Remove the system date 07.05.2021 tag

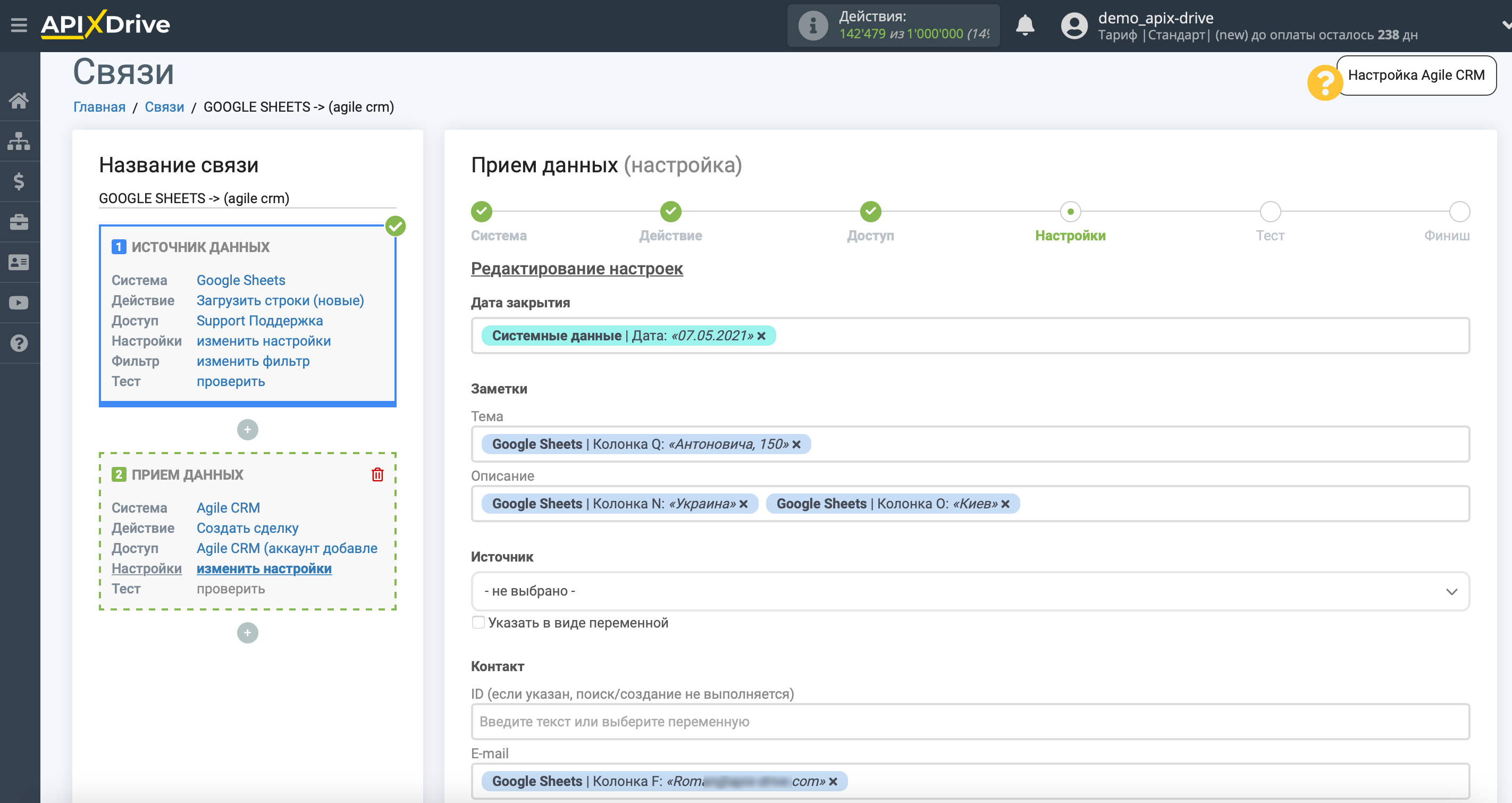761,336
